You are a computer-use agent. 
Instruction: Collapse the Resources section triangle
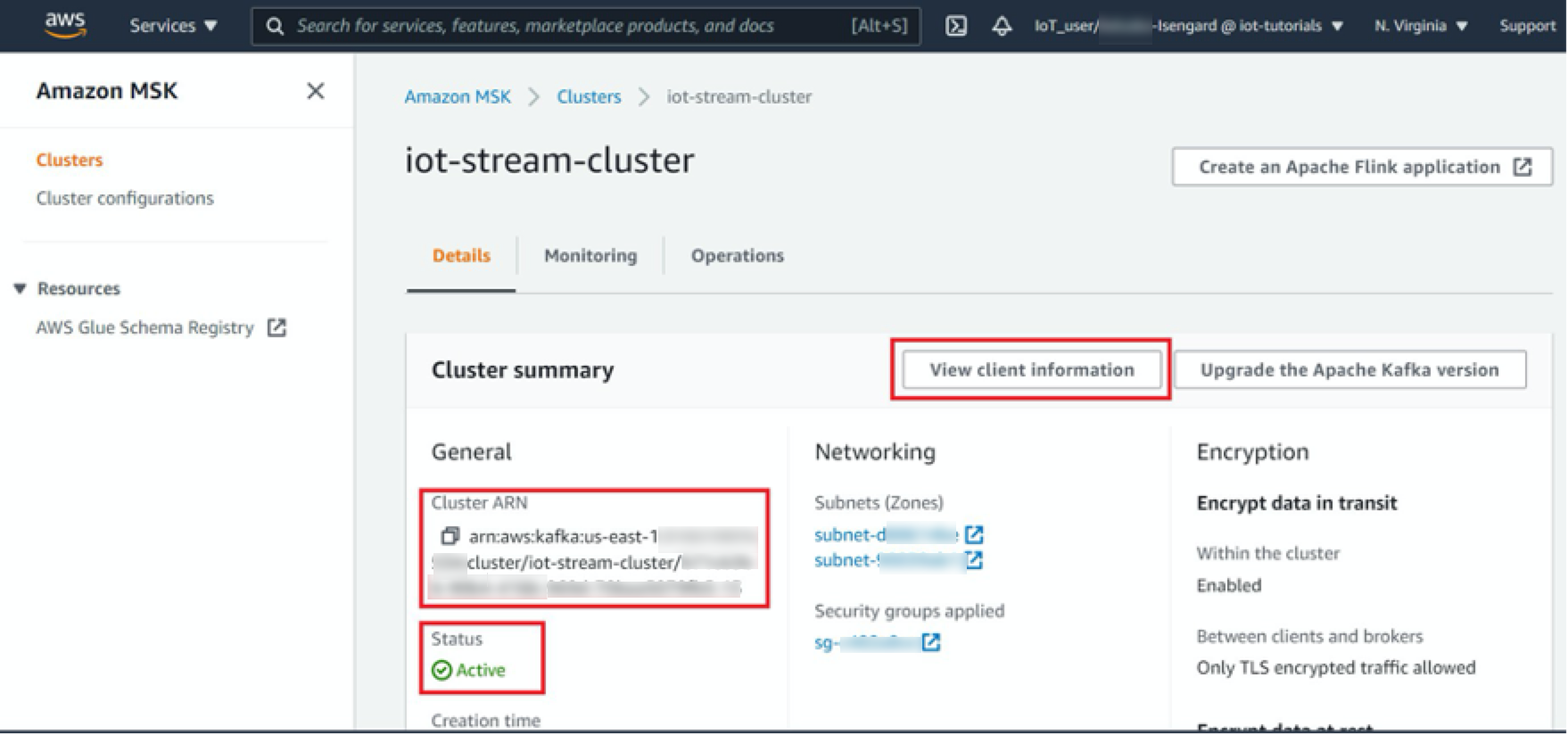click(20, 288)
